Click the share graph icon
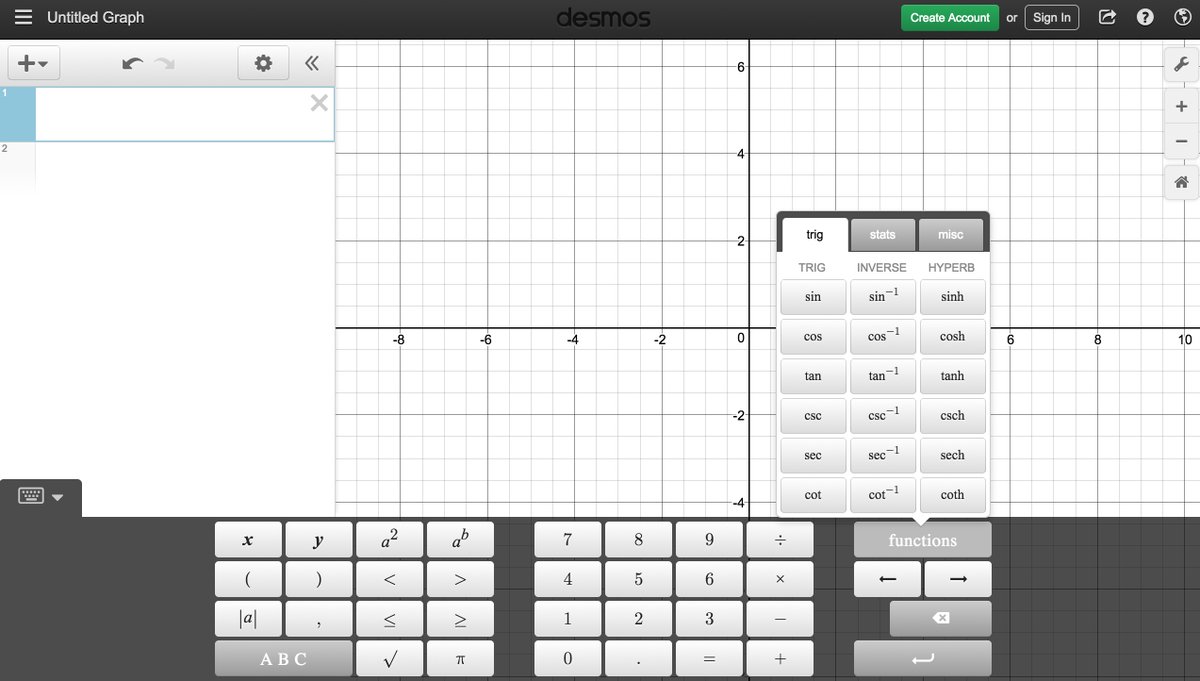The image size is (1200, 681). [1107, 18]
